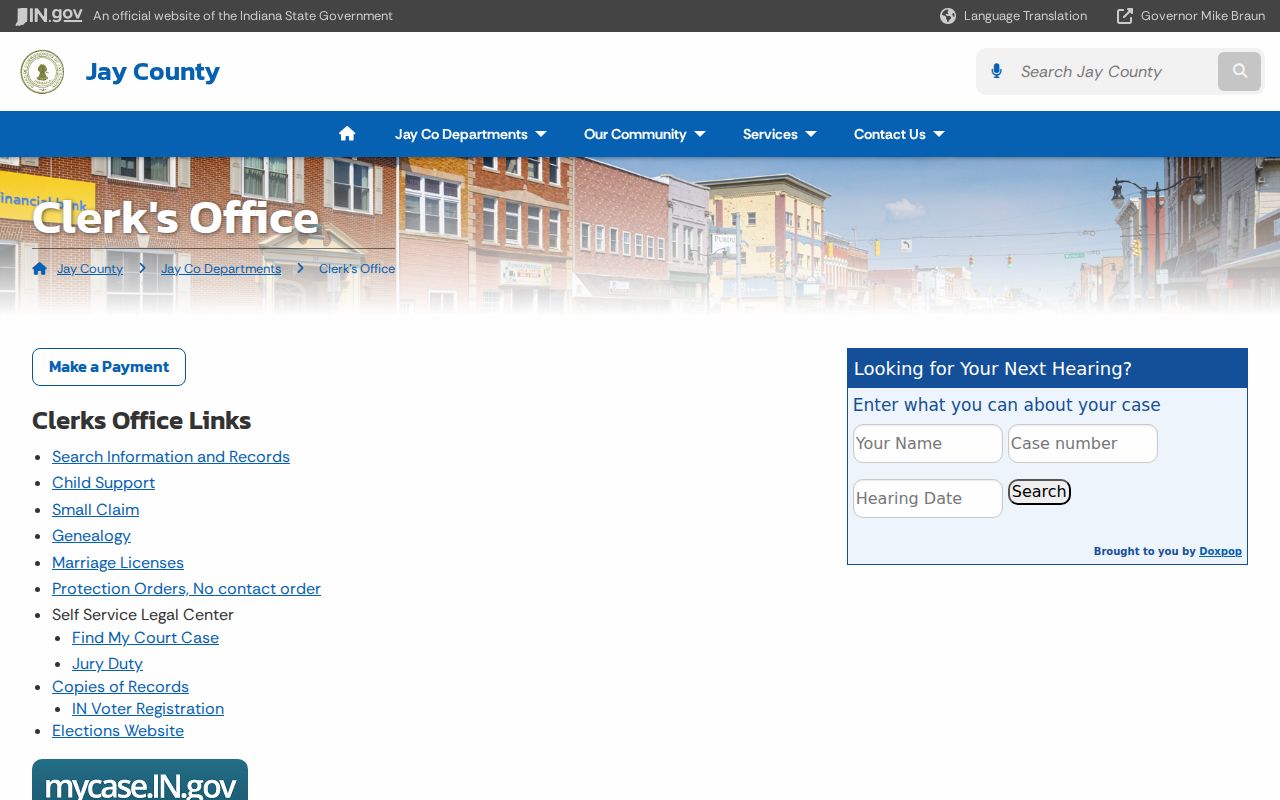Expand the Jay Co Departments menu
Image resolution: width=1280 pixels, height=800 pixels.
[471, 134]
